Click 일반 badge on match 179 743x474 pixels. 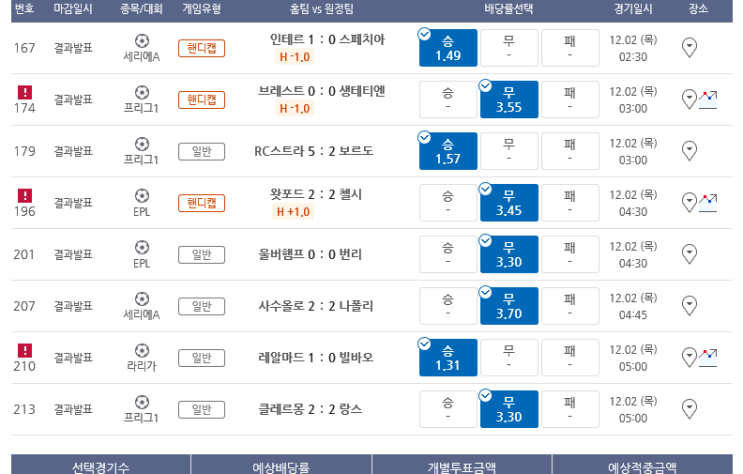pyautogui.click(x=201, y=152)
